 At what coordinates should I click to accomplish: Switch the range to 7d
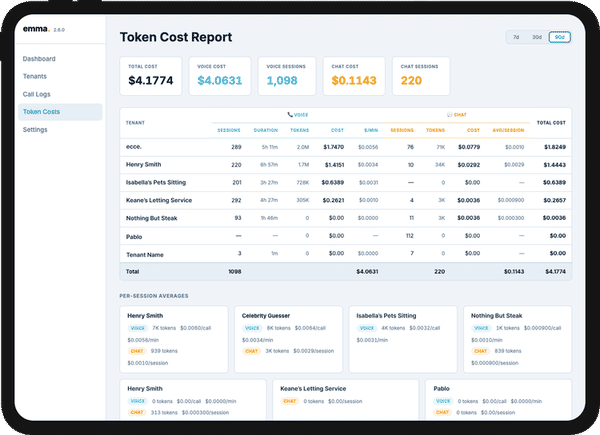[516, 37]
